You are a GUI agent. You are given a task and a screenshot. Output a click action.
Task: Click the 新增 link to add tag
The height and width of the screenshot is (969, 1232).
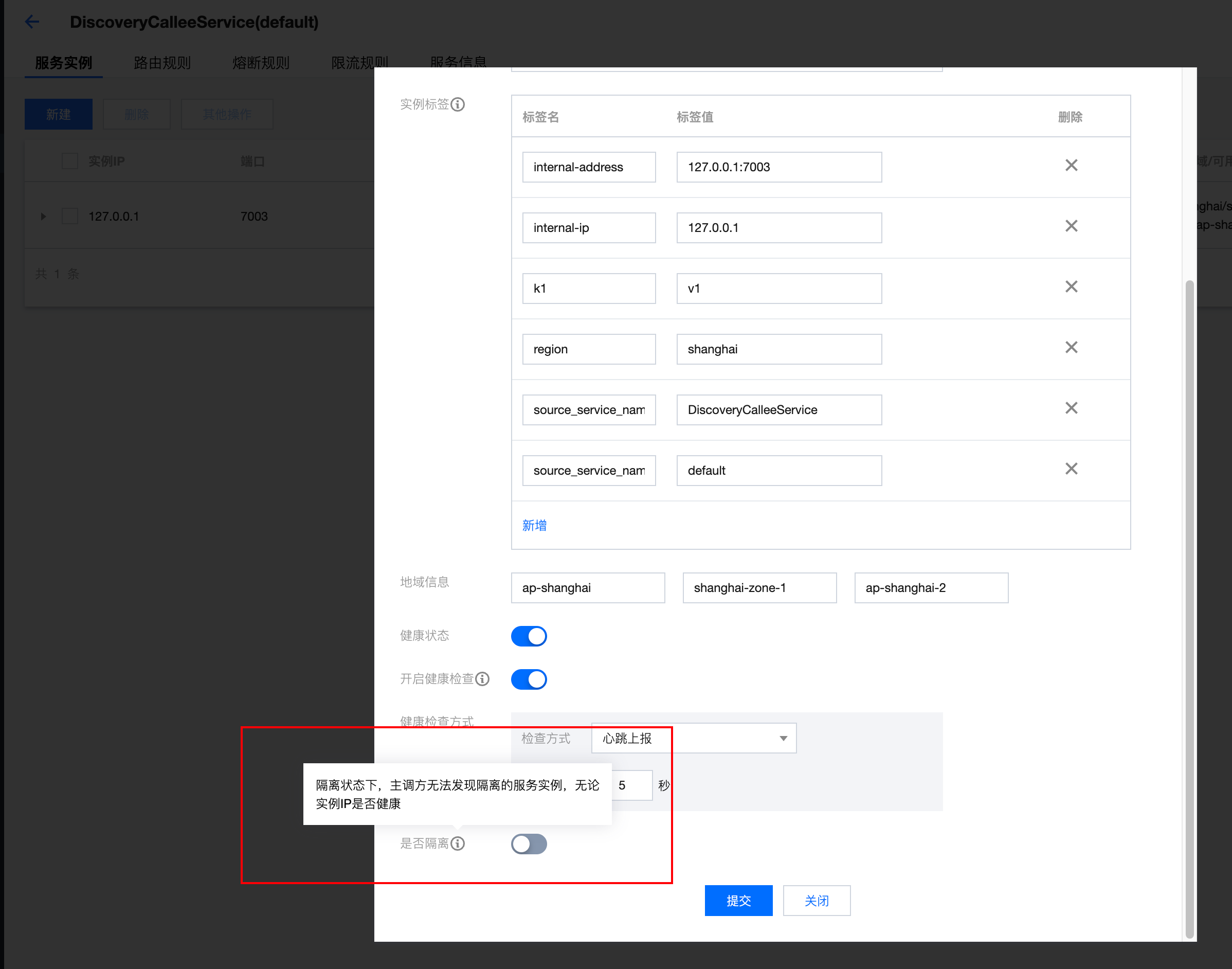pos(534,525)
